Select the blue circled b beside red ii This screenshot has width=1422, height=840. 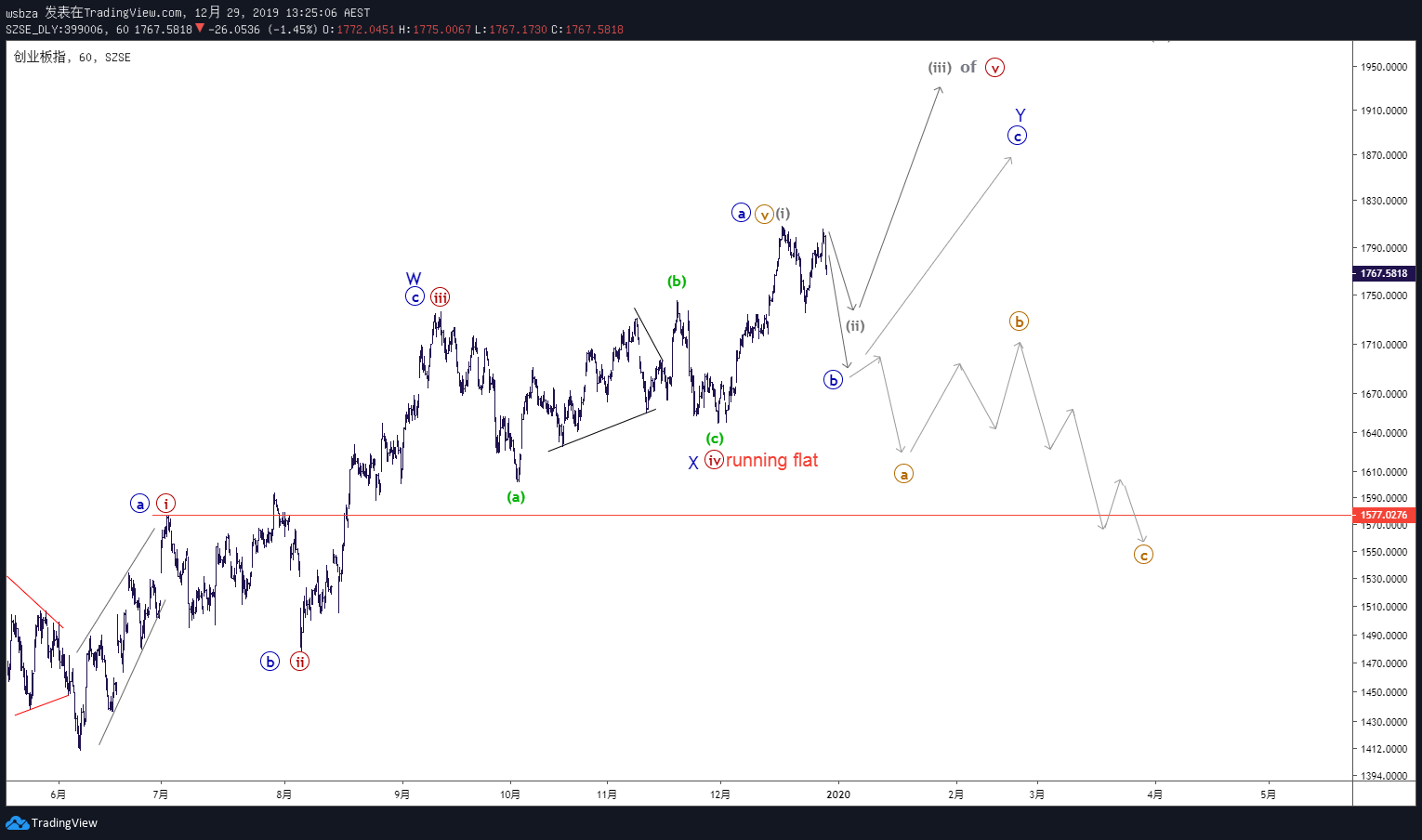tap(270, 662)
